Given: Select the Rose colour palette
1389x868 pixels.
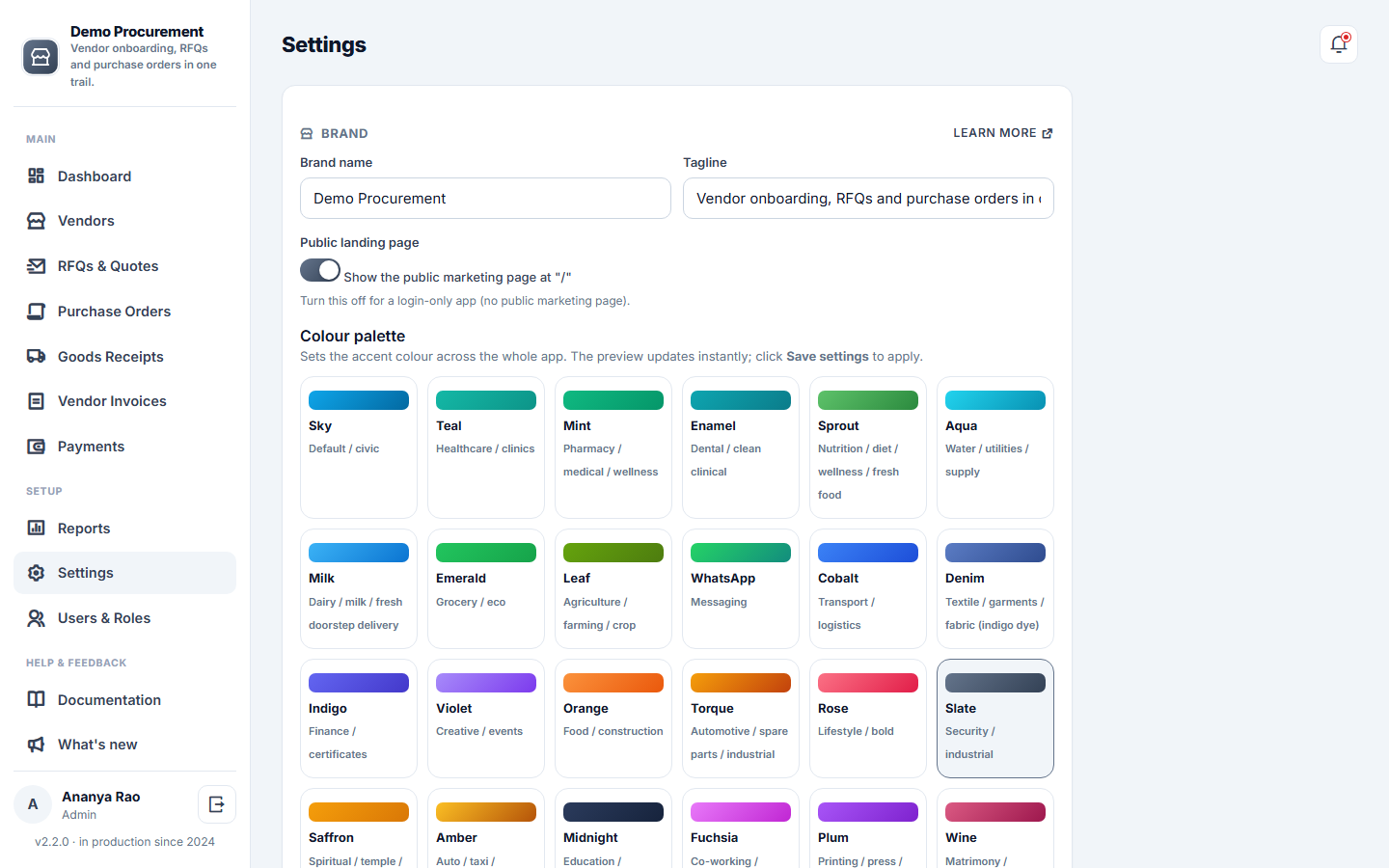Looking at the screenshot, I should point(868,719).
